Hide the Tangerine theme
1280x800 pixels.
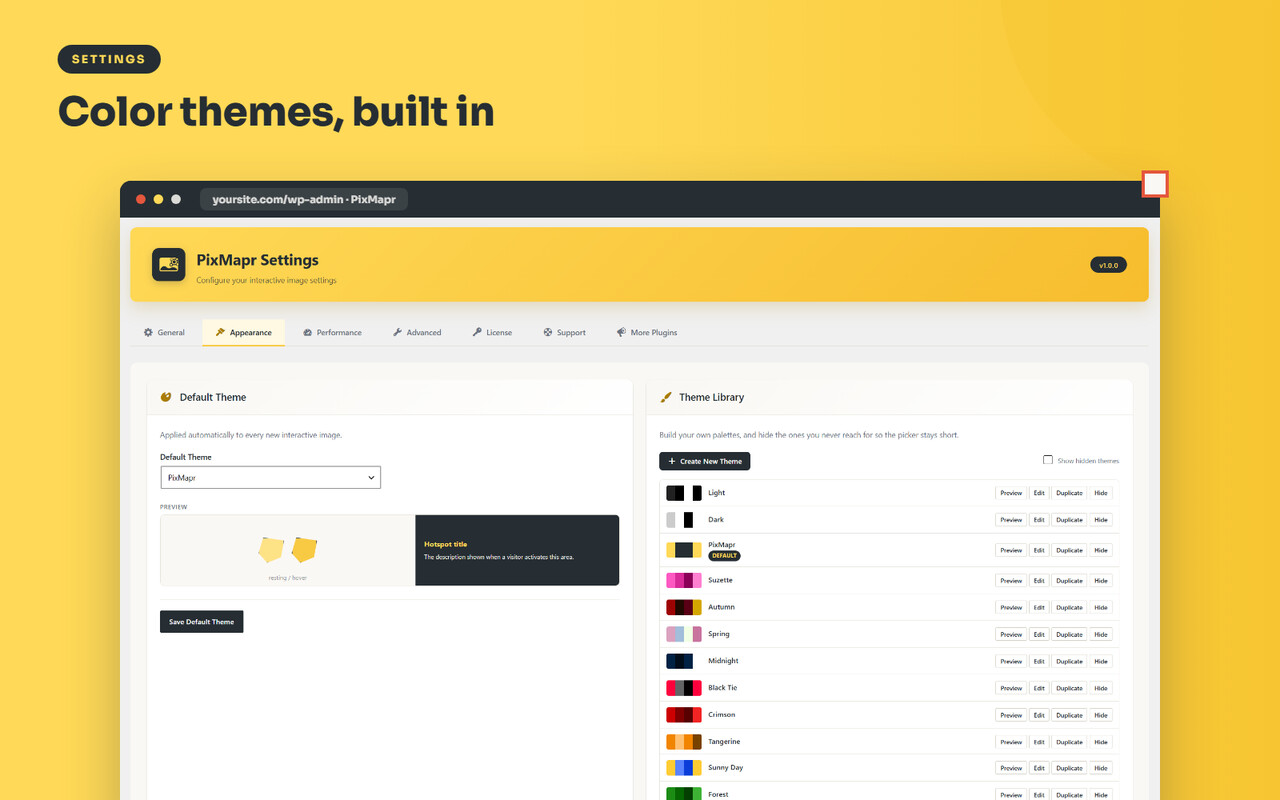1101,743
